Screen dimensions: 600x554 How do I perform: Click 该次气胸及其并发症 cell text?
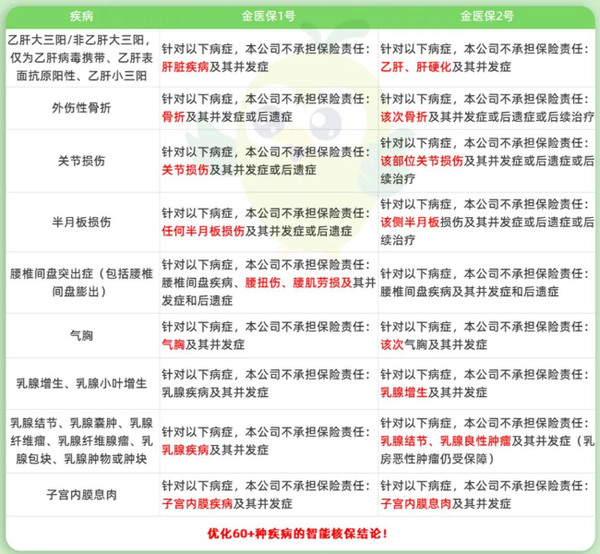[x=434, y=345]
